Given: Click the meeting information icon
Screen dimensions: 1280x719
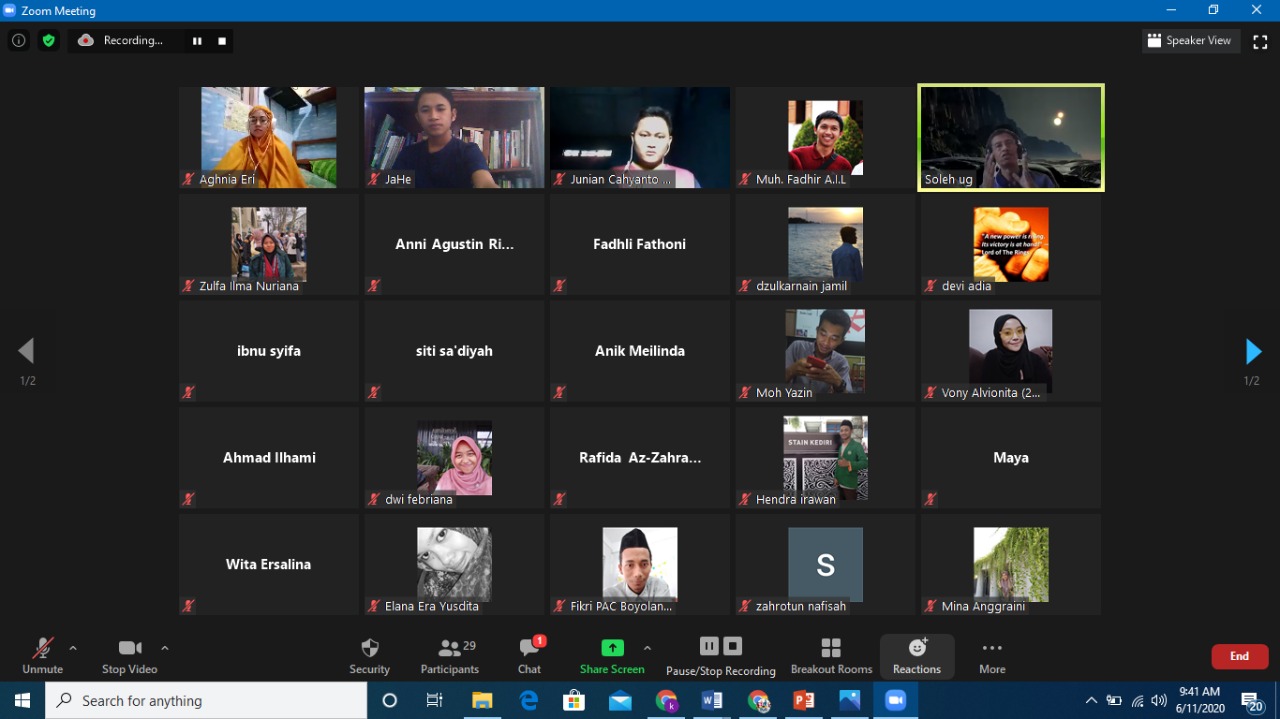Looking at the screenshot, I should coord(18,41).
